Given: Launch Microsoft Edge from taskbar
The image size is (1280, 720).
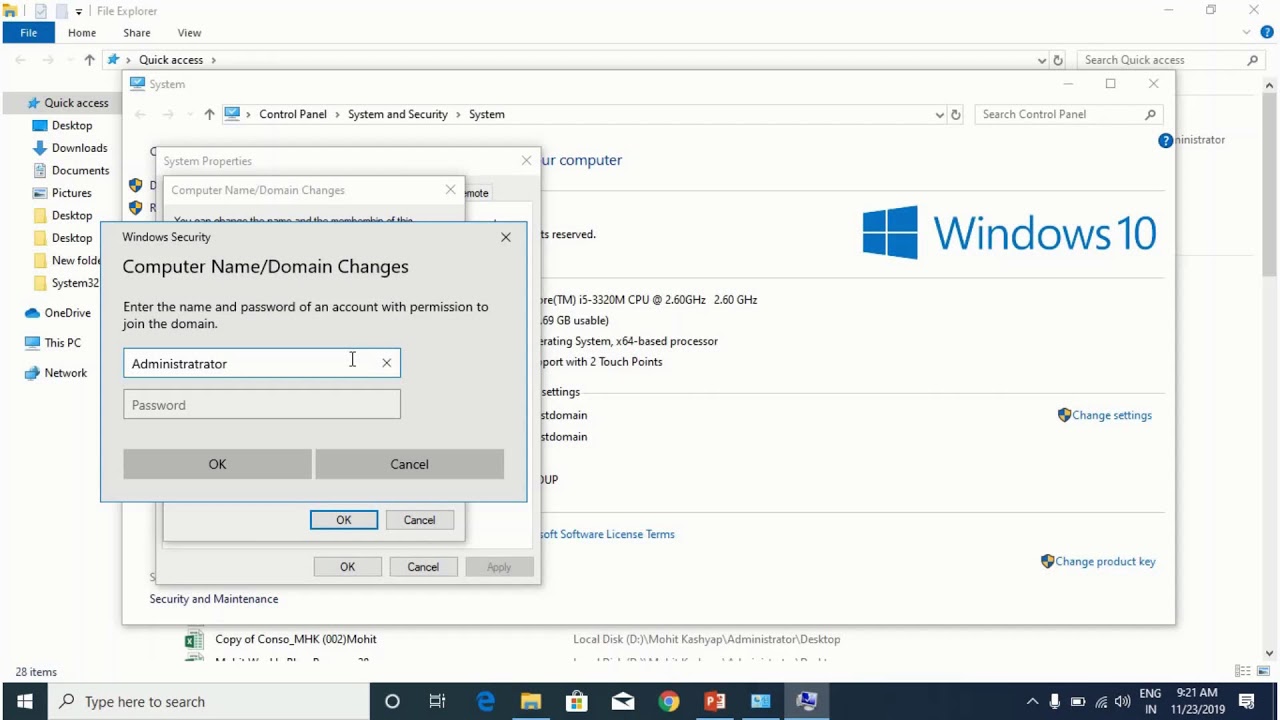Looking at the screenshot, I should [x=485, y=701].
